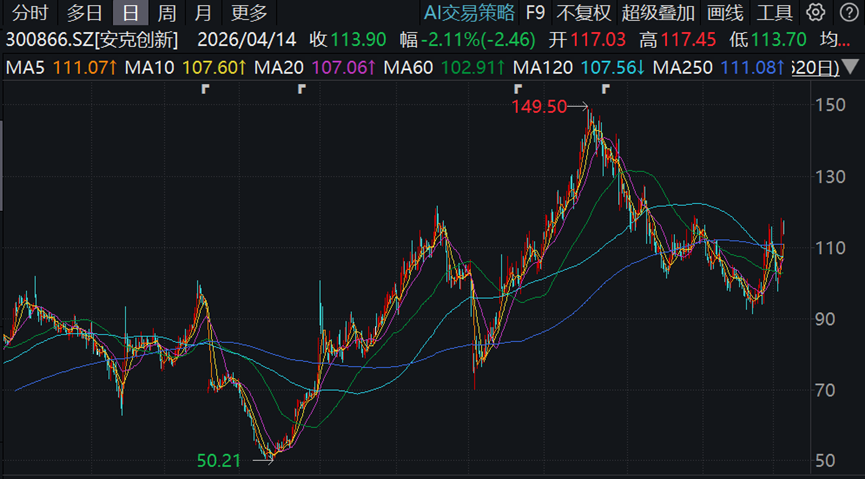The width and height of the screenshot is (865, 479).
Task: Activate the 画线 drawing tools
Action: 725,12
